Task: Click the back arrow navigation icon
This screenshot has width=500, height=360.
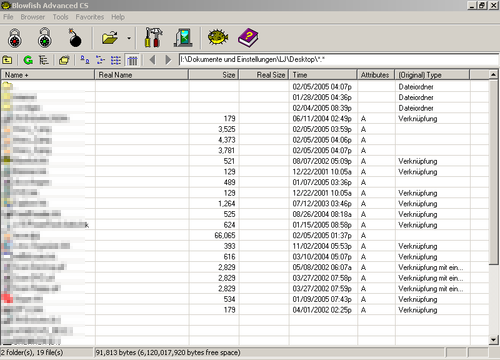Action: coord(152,60)
